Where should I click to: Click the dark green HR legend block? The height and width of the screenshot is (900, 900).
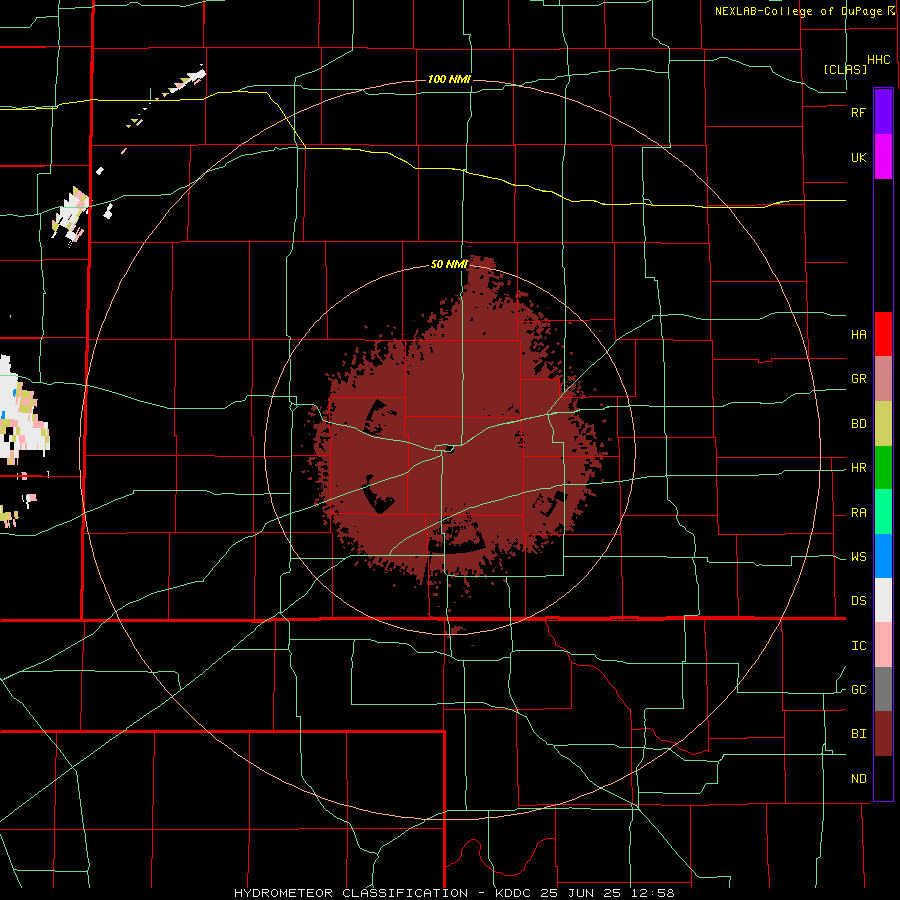[x=883, y=468]
